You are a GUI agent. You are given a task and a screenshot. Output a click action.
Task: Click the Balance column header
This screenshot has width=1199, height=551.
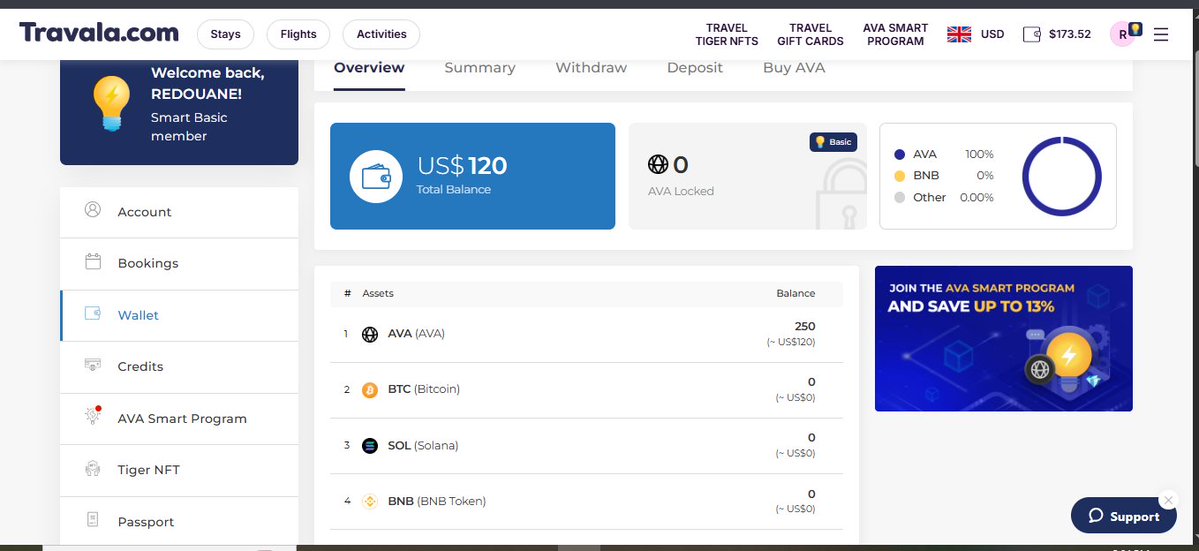[795, 293]
